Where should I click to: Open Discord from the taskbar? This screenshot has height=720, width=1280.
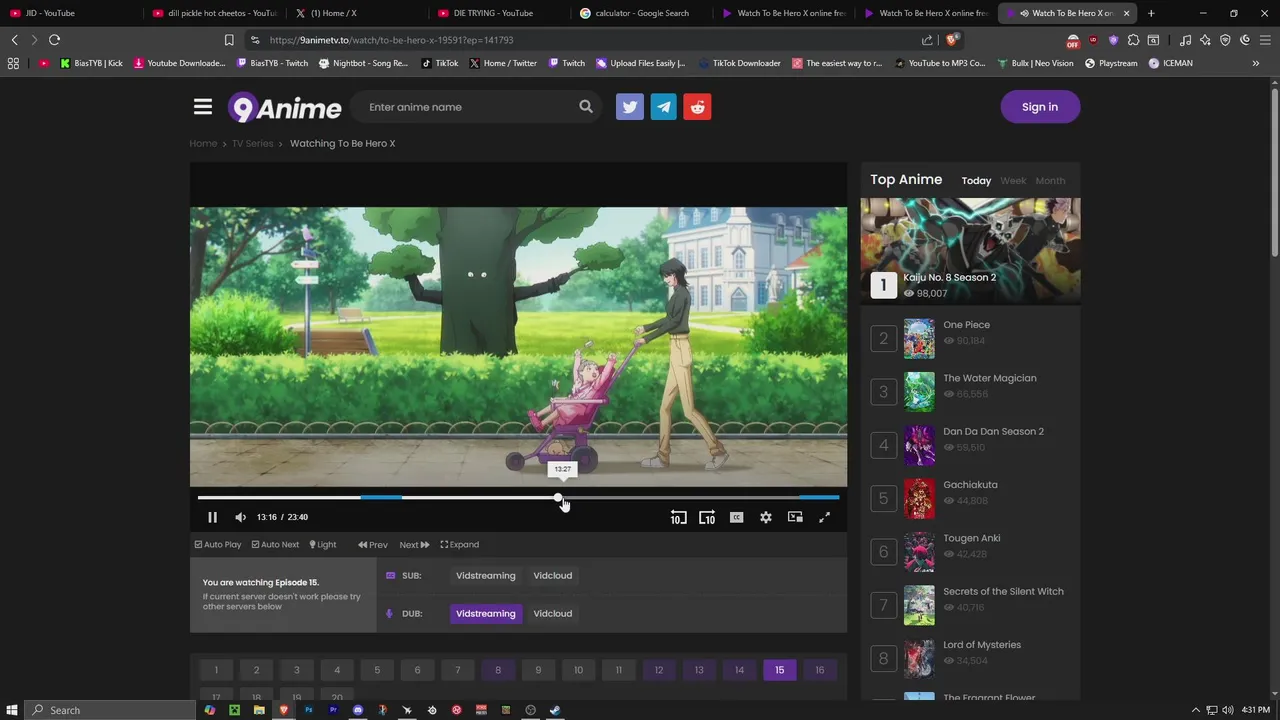point(358,710)
